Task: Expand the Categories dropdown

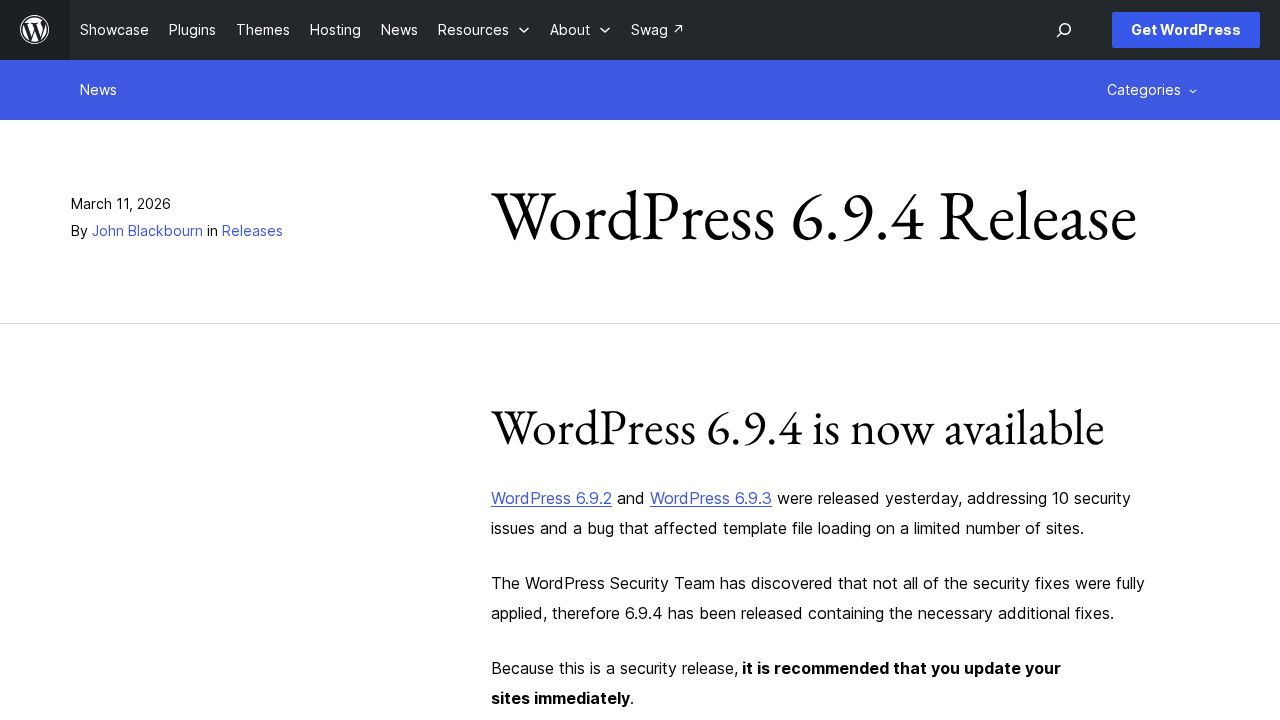Action: click(1152, 90)
